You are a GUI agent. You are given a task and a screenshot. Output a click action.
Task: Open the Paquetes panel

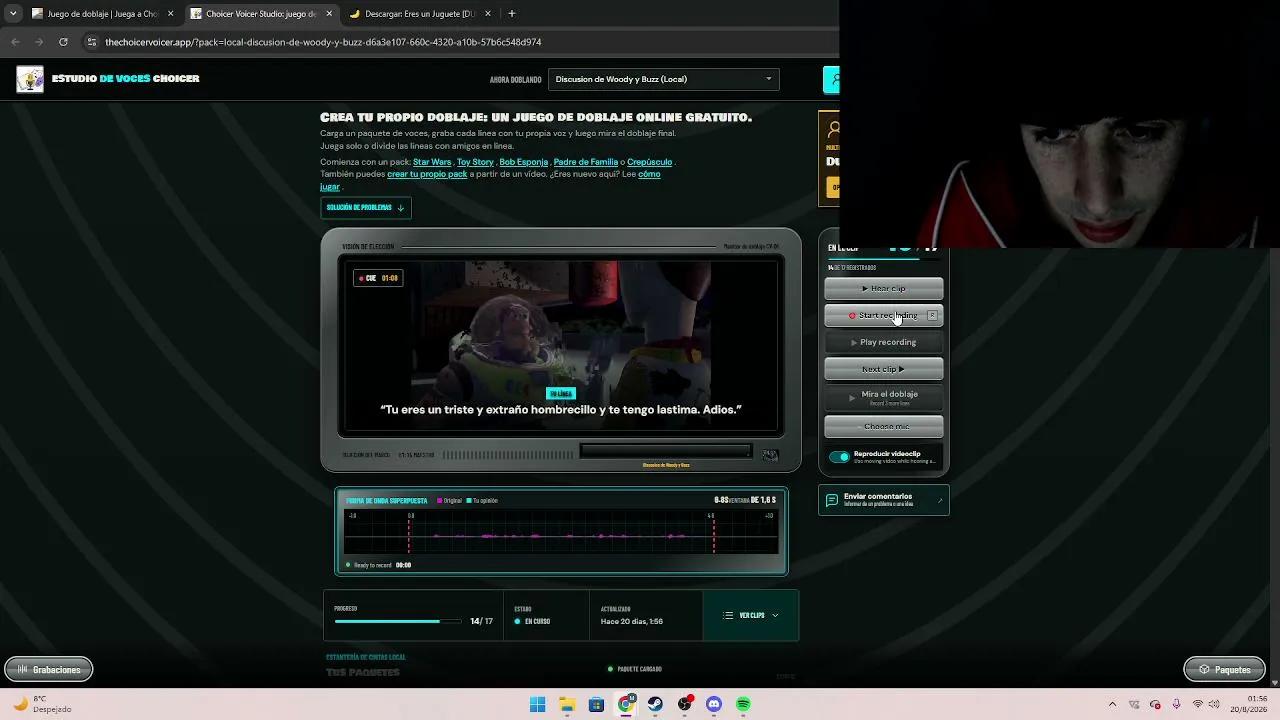pyautogui.click(x=1224, y=670)
